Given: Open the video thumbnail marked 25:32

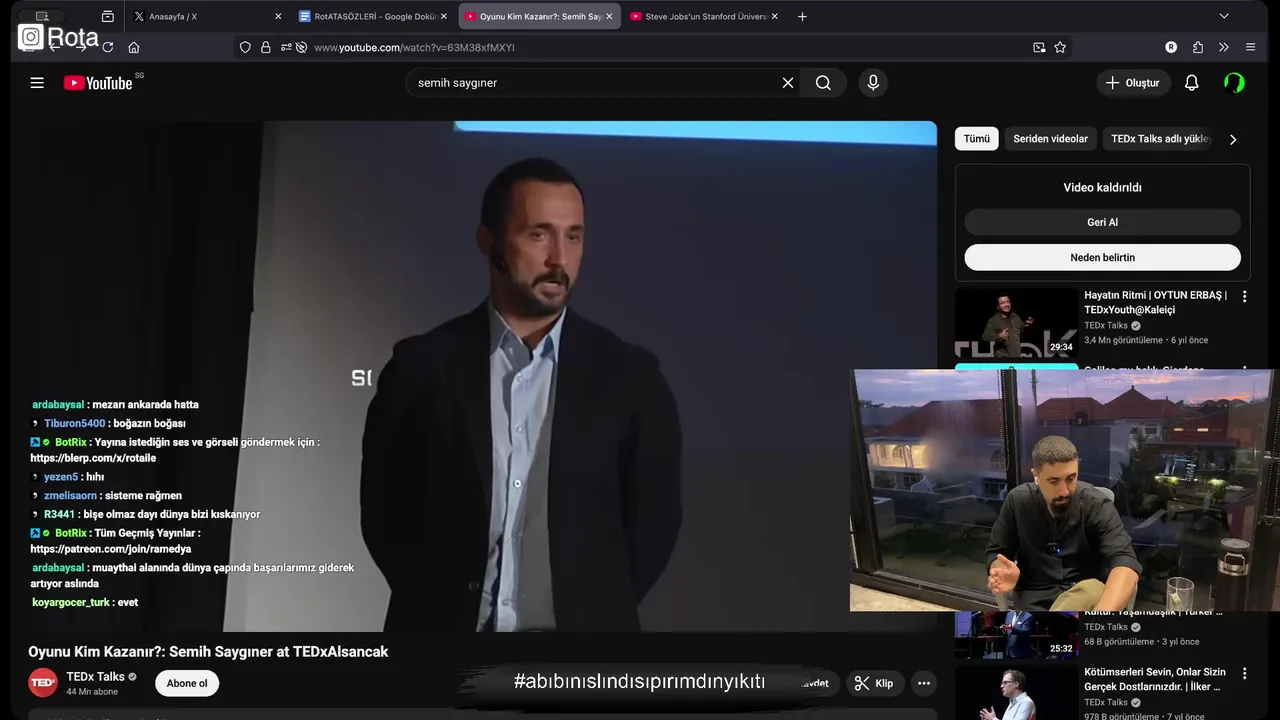Looking at the screenshot, I should coord(1016,634).
